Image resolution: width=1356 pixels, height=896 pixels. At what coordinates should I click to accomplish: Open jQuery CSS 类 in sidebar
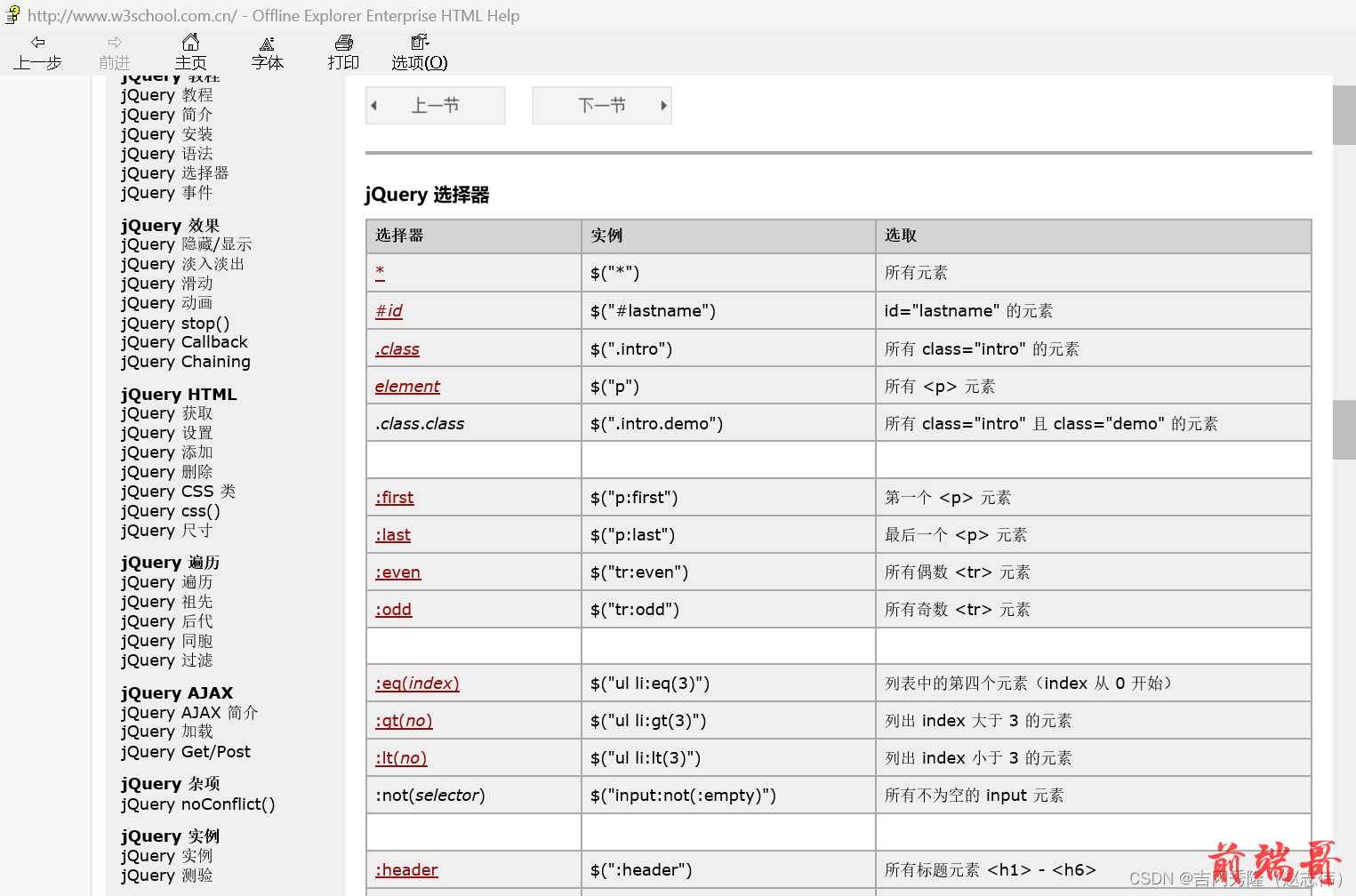click(179, 492)
